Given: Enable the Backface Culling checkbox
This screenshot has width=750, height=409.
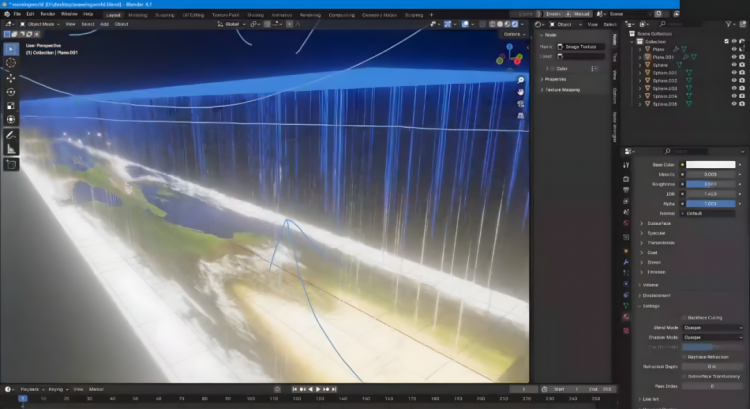Looking at the screenshot, I should [684, 318].
